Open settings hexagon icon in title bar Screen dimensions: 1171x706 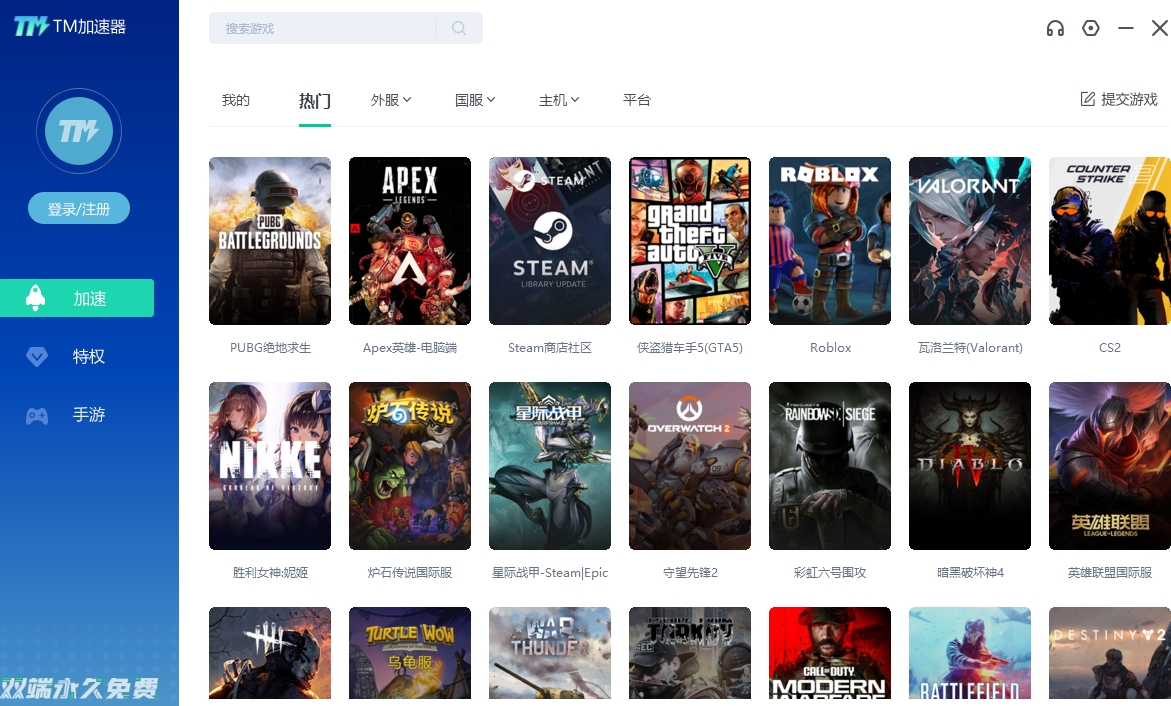(1090, 28)
